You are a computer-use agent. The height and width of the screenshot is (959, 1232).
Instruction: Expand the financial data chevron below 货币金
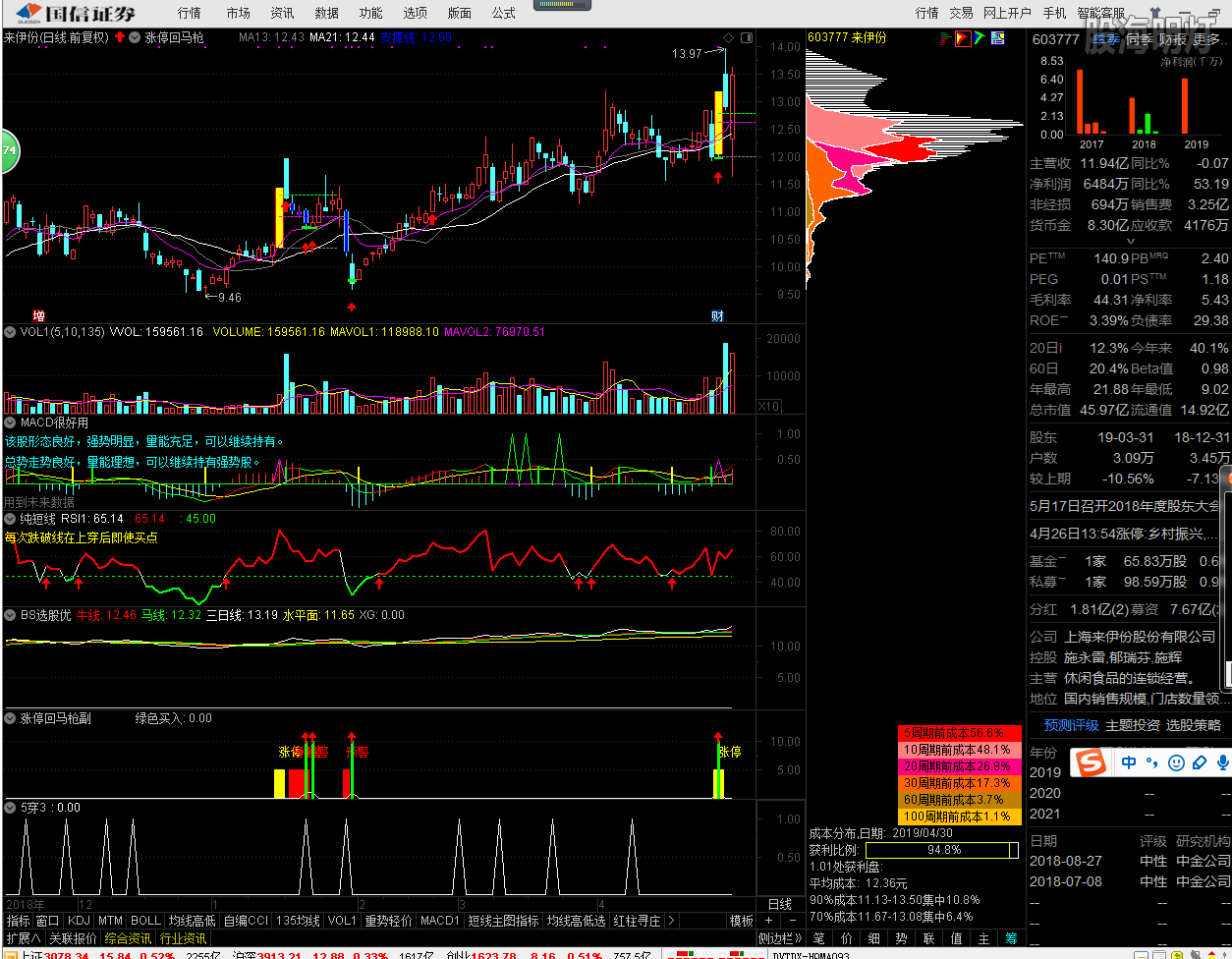1130,242
